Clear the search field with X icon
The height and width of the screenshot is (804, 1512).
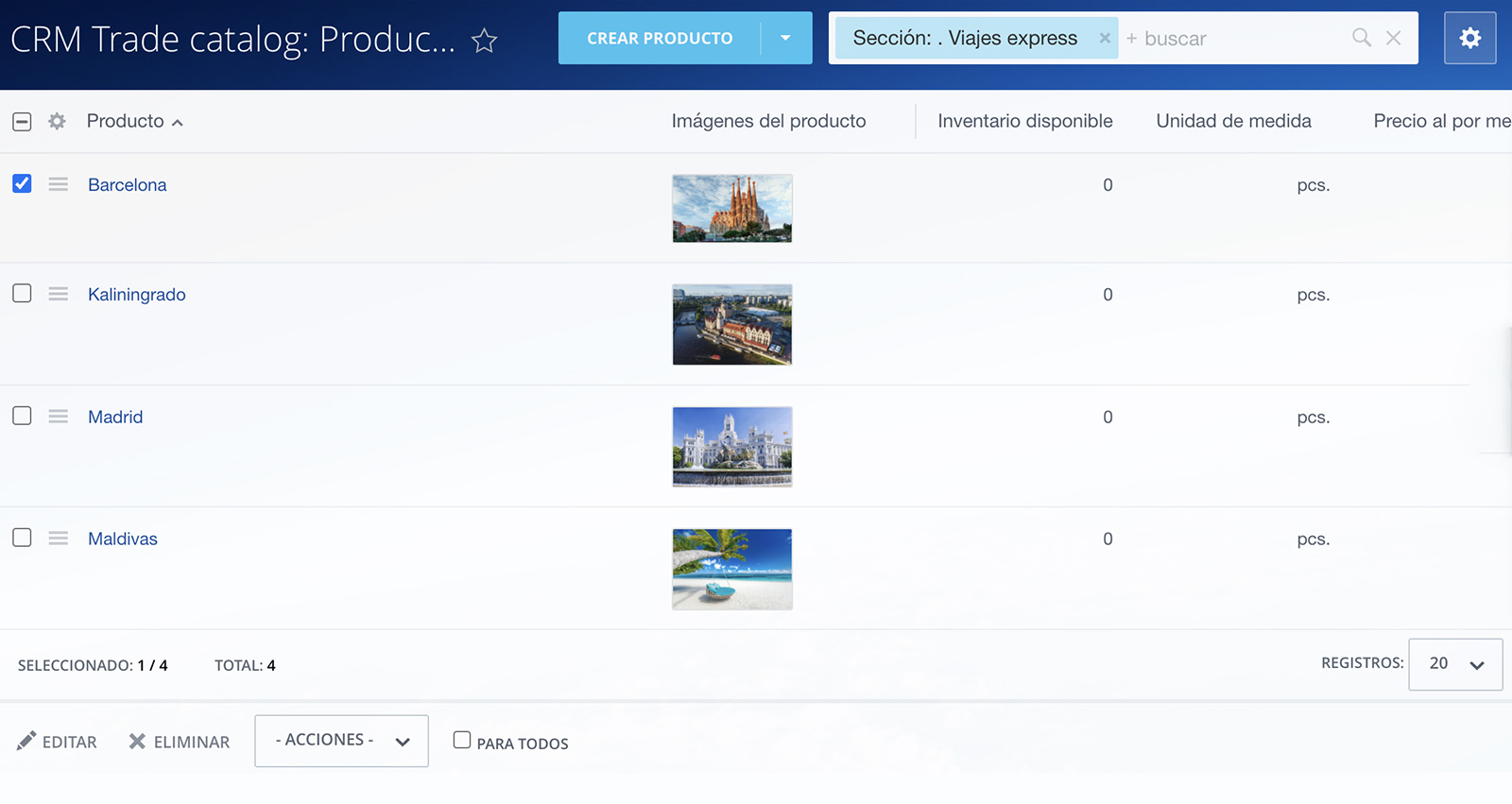click(x=1393, y=38)
